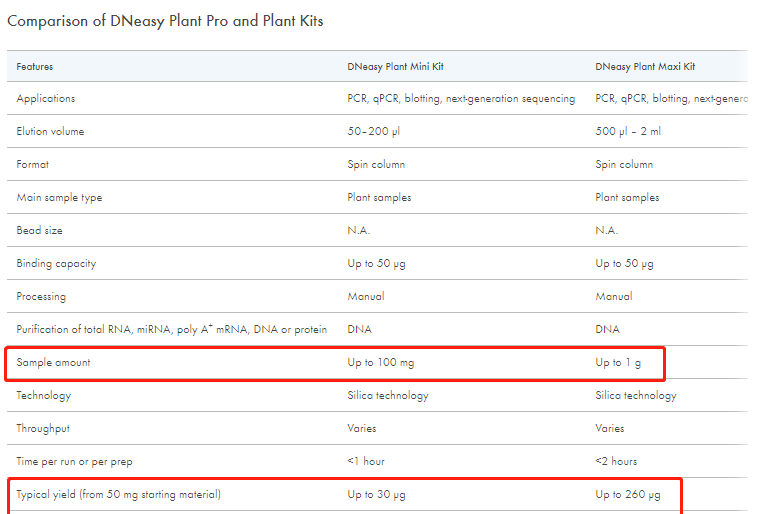
Task: Select the Mini Kit 'Manual' processing cell
Action: 366,297
